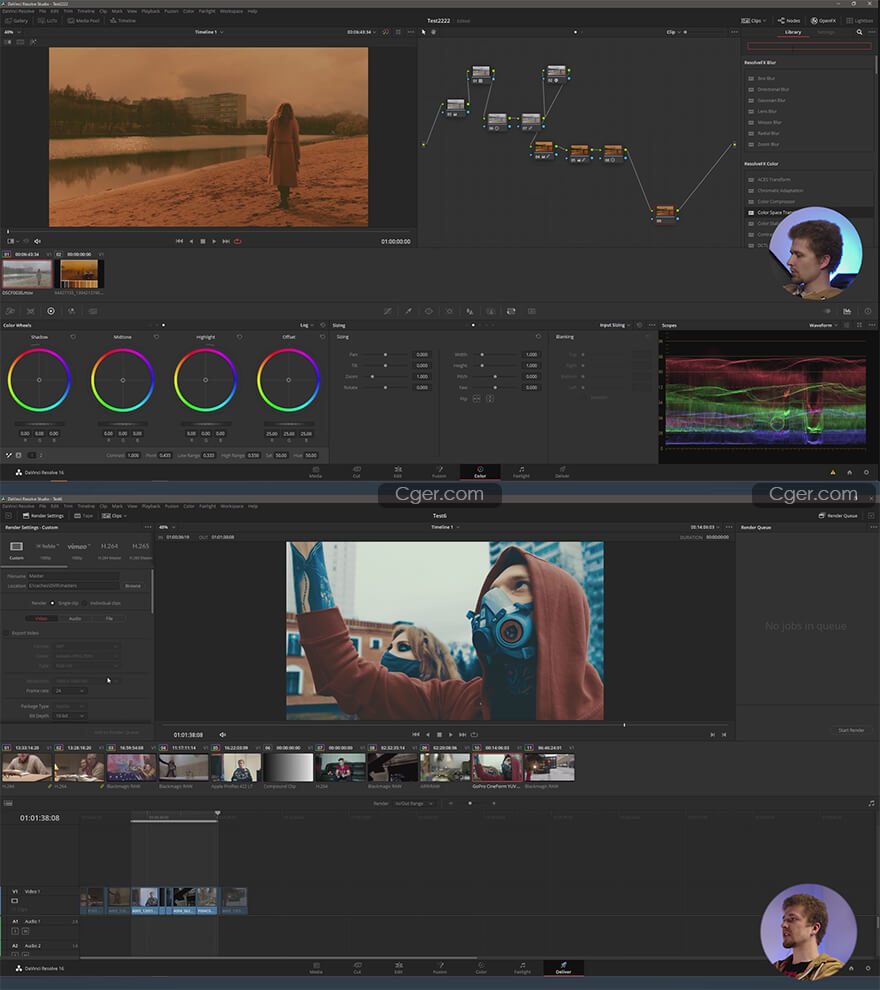Open the Camera Raw palette icon
880x990 pixels.
[10, 311]
